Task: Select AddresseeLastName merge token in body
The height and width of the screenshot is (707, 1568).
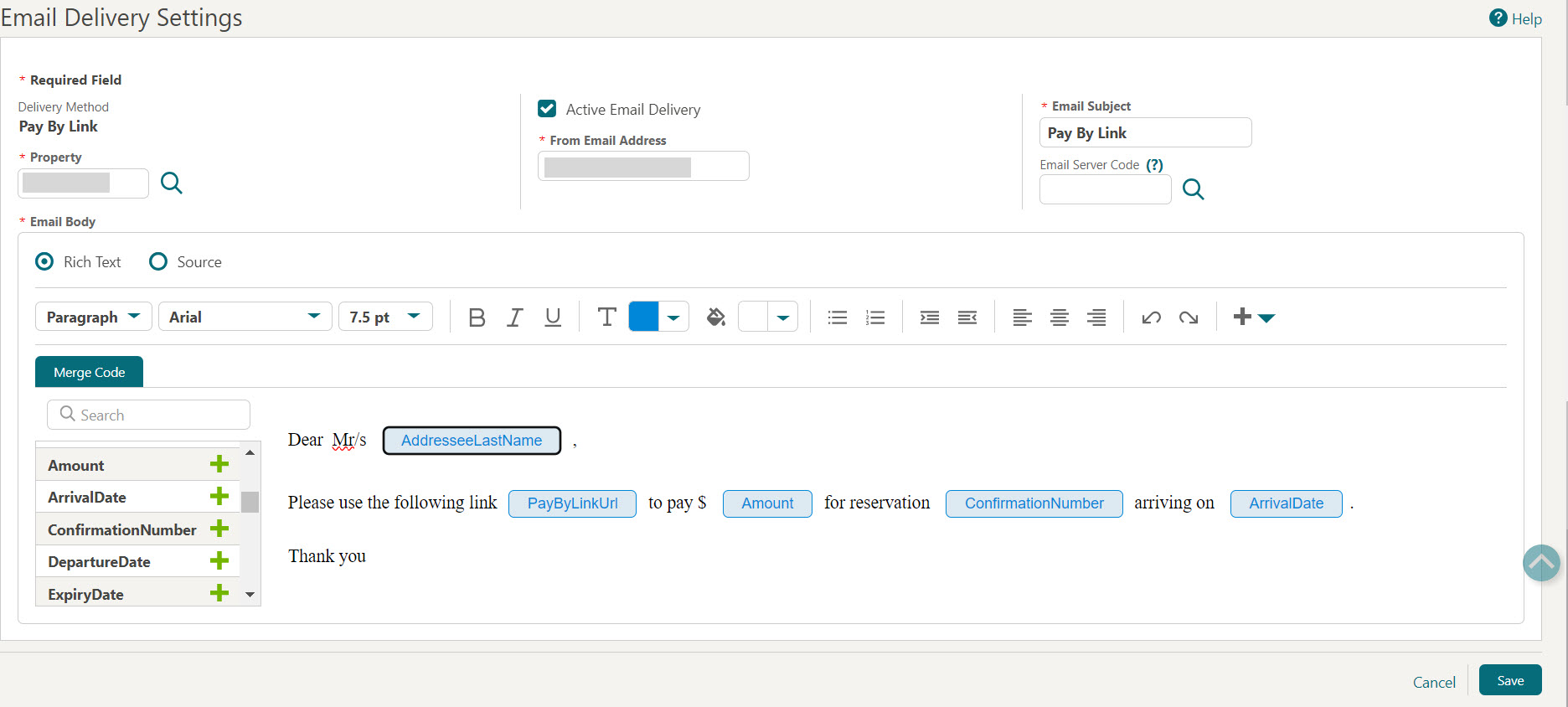Action: [472, 441]
